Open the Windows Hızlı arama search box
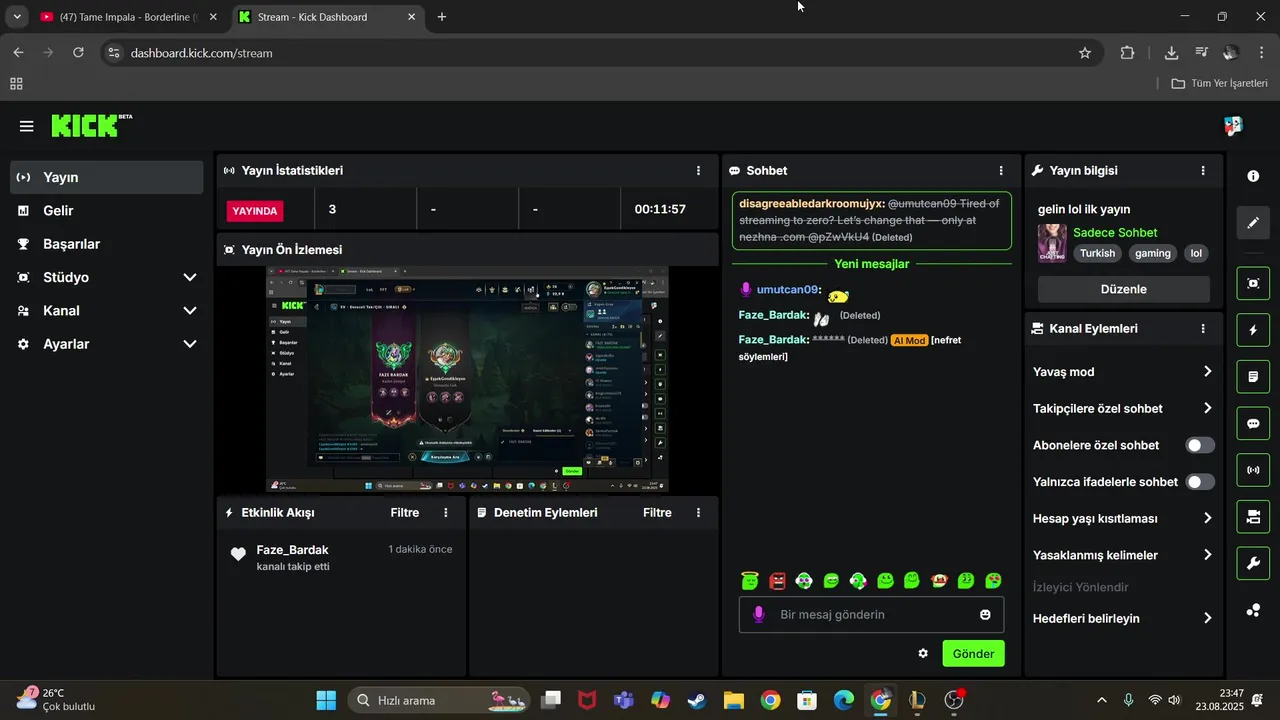The height and width of the screenshot is (720, 1280). pos(438,700)
